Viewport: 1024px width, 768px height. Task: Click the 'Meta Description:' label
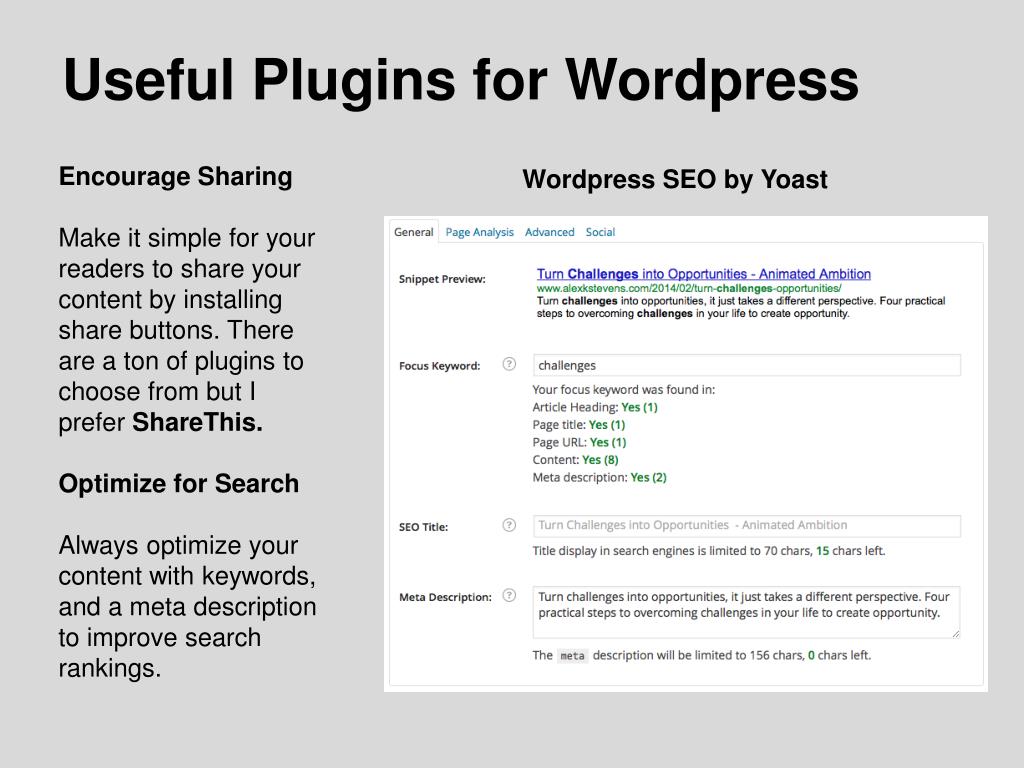click(445, 597)
